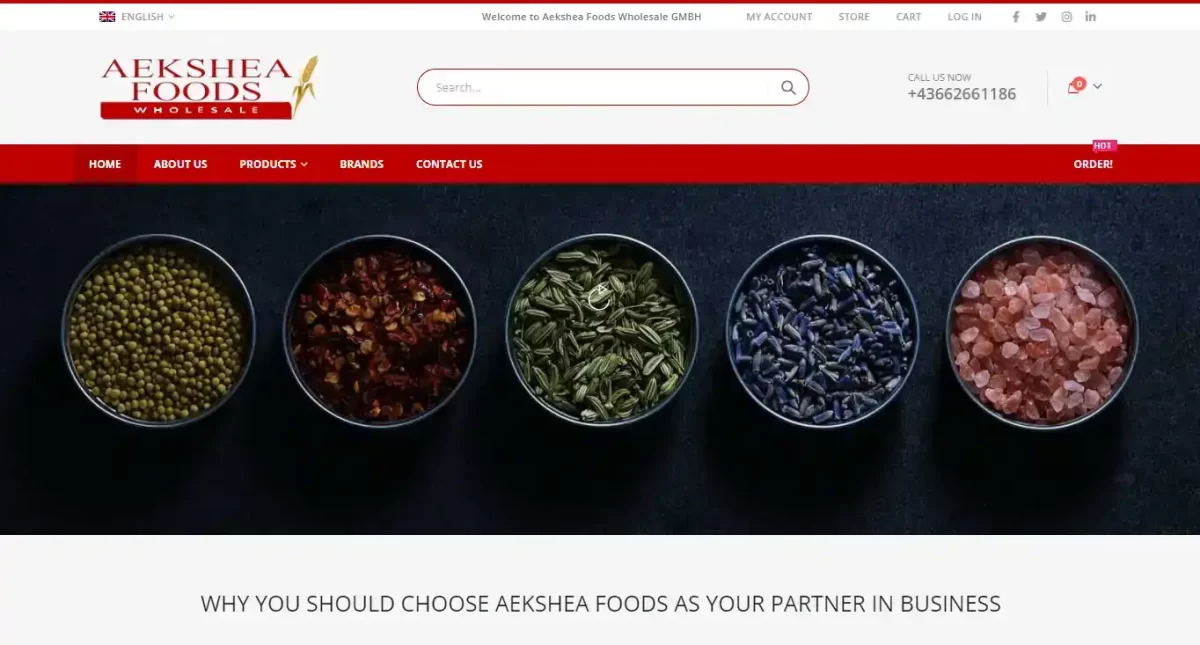Viewport: 1200px width, 645px height.
Task: Open the Store link
Action: coord(854,17)
